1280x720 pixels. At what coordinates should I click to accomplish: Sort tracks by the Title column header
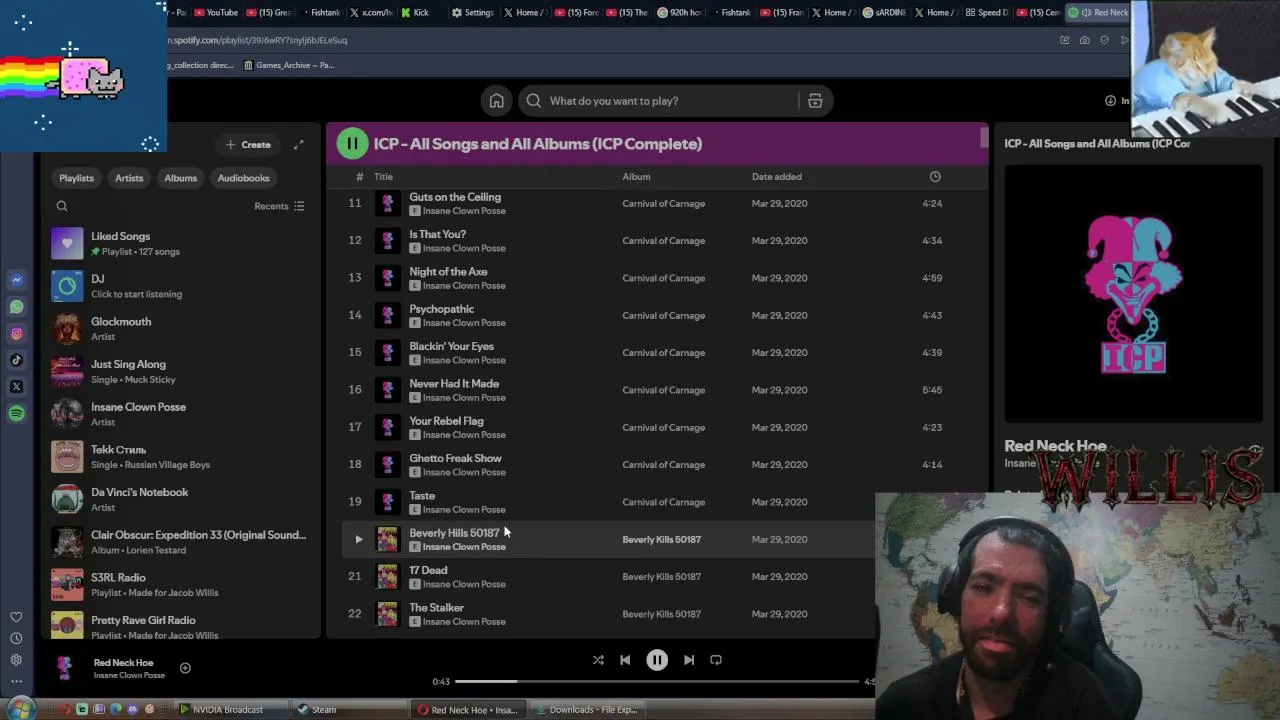(383, 177)
